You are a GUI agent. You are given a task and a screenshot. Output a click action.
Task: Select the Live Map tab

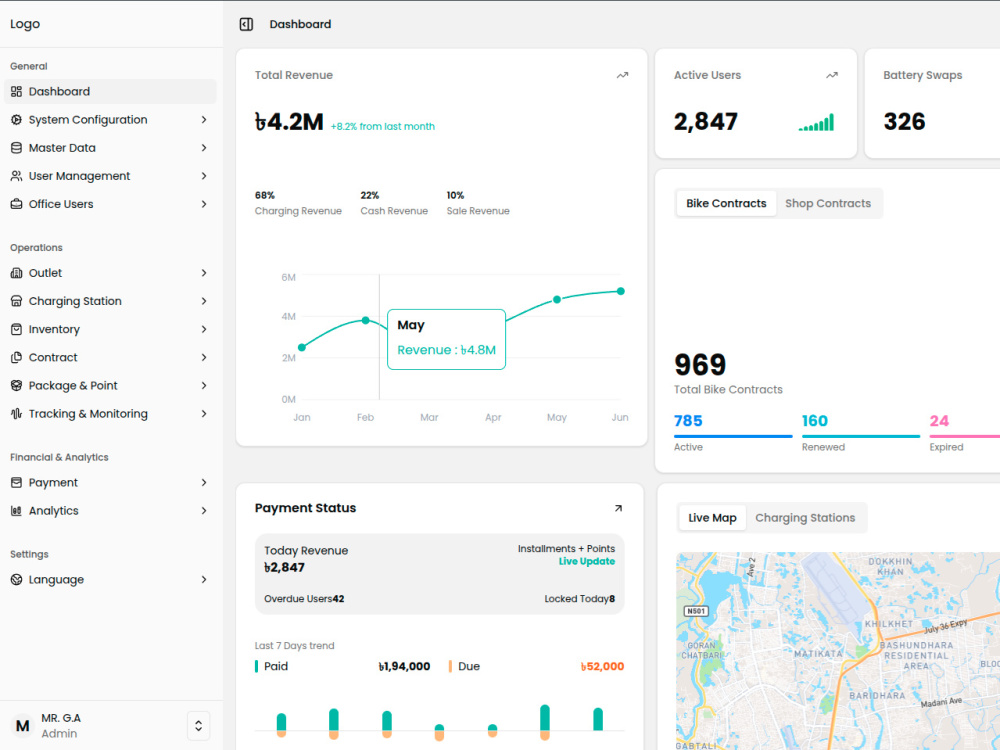point(712,518)
